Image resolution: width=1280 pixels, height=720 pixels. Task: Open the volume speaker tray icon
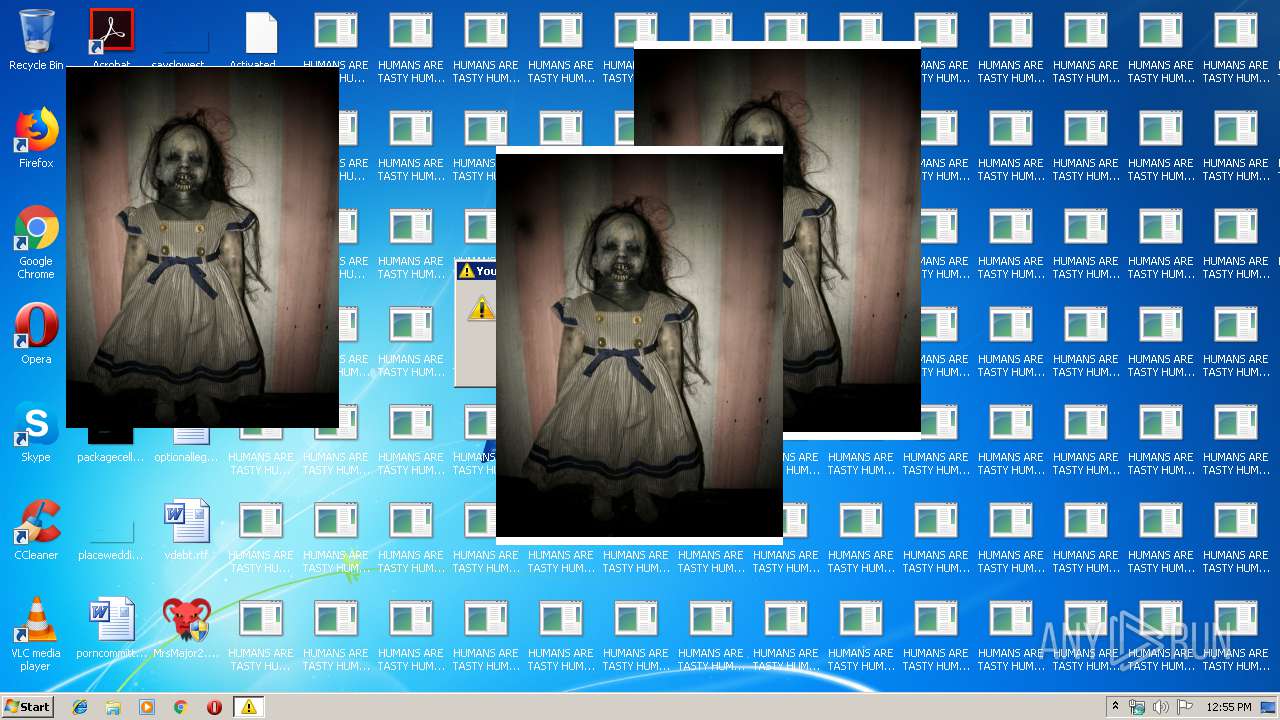(1161, 707)
